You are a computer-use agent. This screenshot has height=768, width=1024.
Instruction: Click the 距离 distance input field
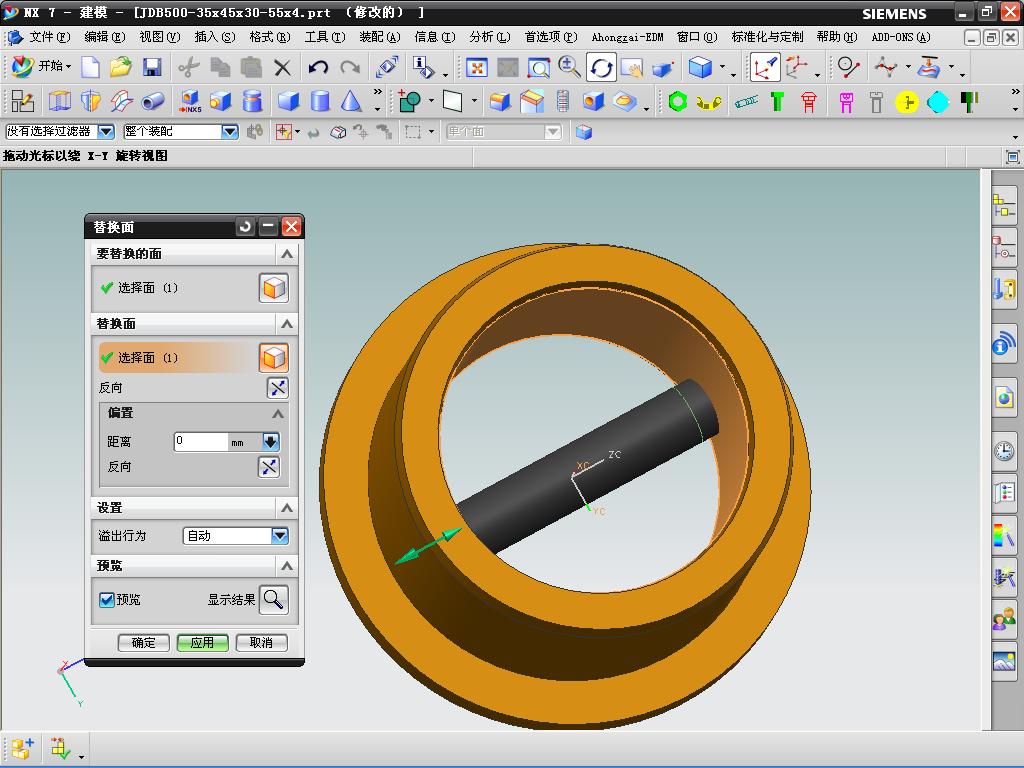[x=203, y=441]
